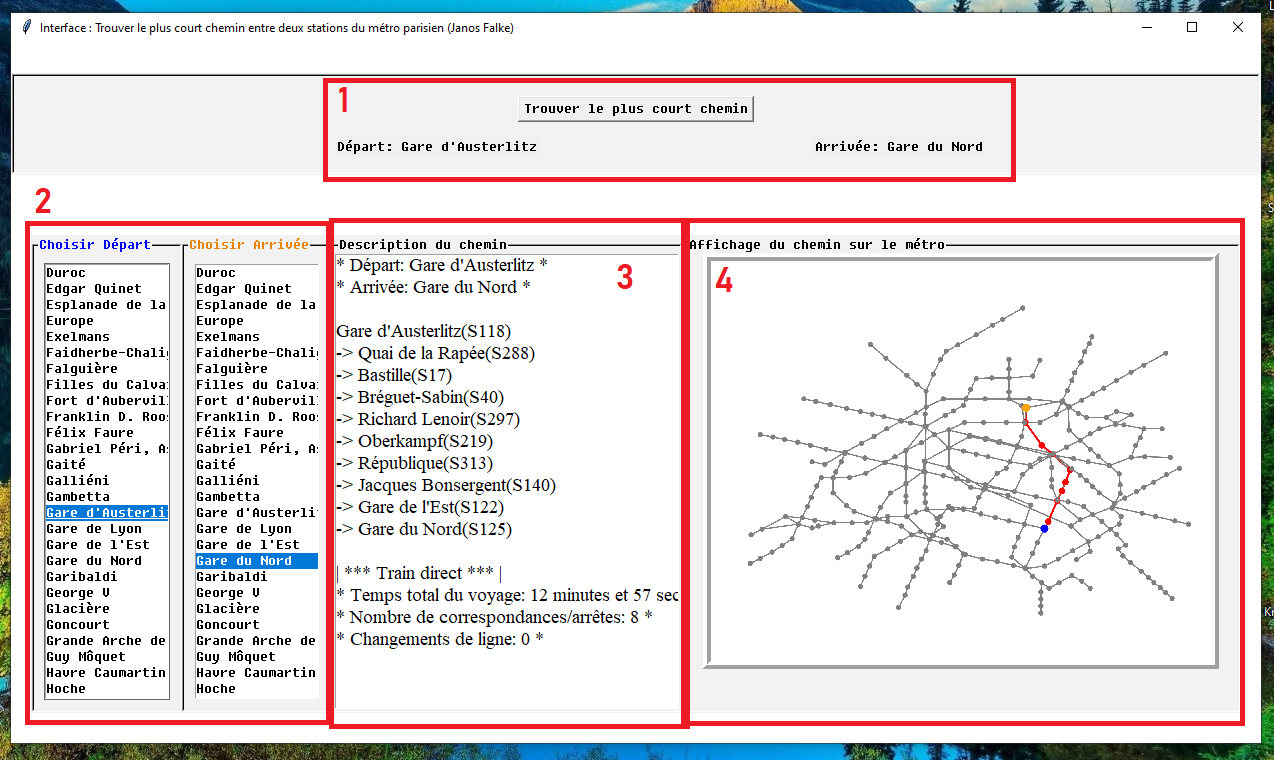Choose Gambetta in the Choisir Départ list
This screenshot has height=760, width=1274.
pos(106,497)
